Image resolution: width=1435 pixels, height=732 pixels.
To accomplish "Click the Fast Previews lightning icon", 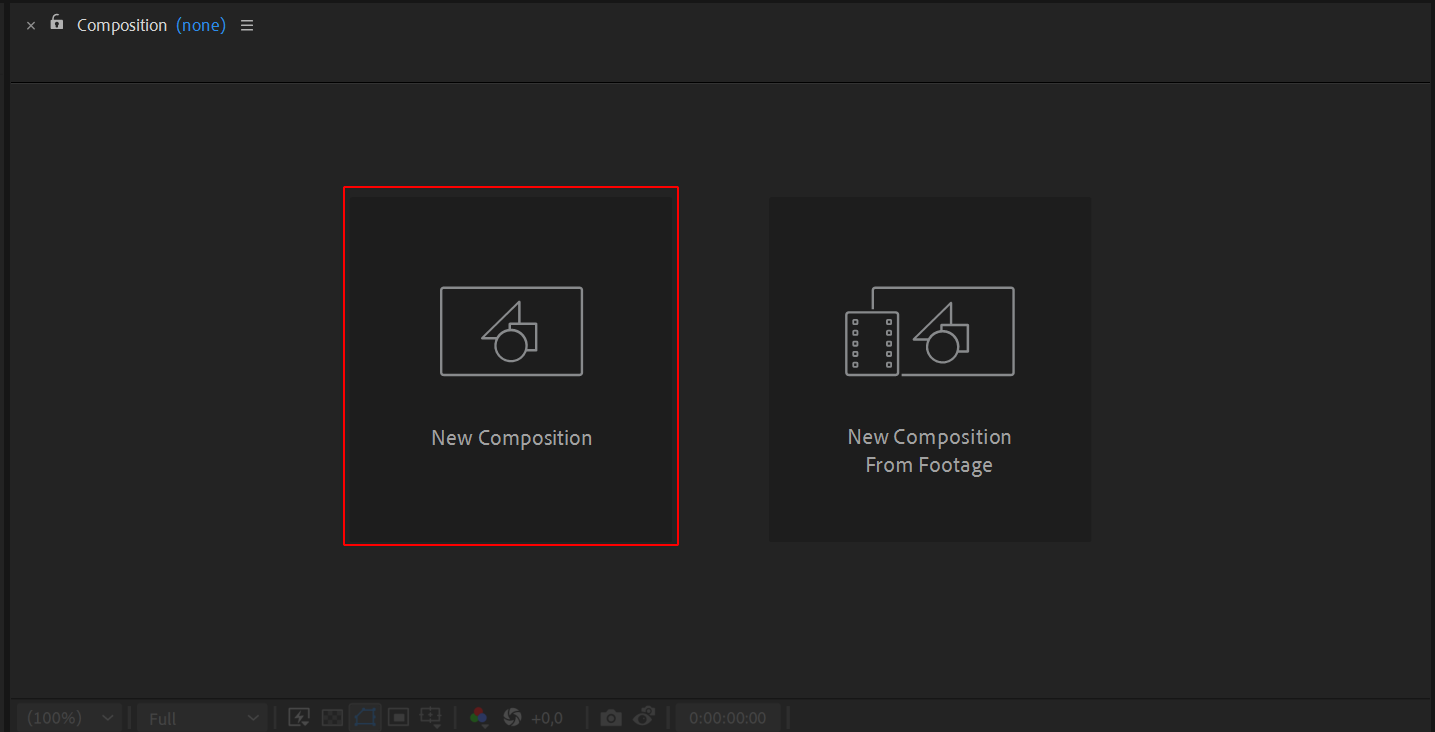I will tap(298, 718).
